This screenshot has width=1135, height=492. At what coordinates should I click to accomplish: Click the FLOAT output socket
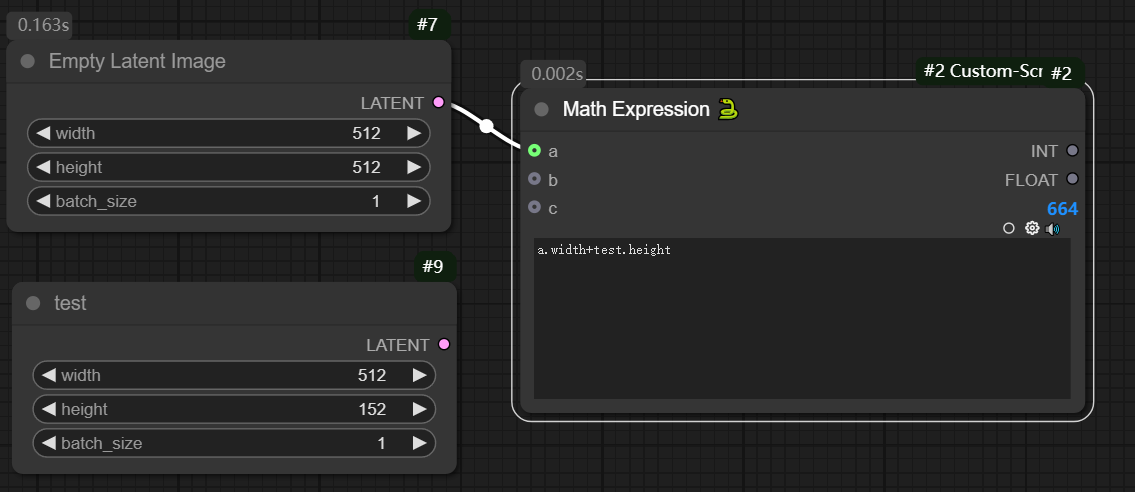tap(1072, 179)
